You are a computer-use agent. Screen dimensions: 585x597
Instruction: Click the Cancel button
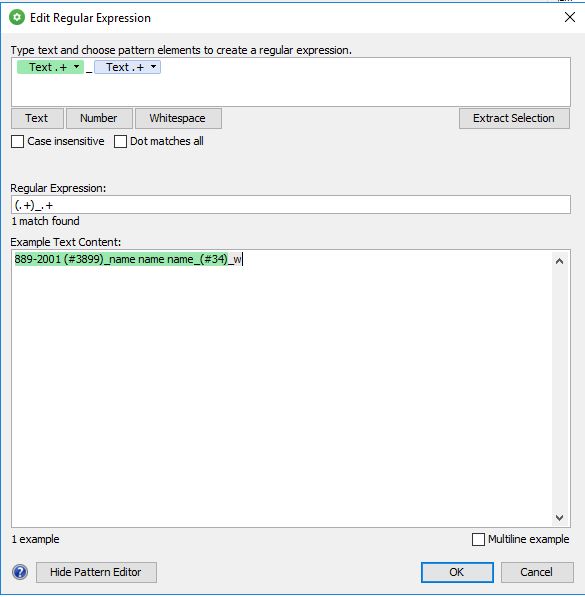point(537,572)
